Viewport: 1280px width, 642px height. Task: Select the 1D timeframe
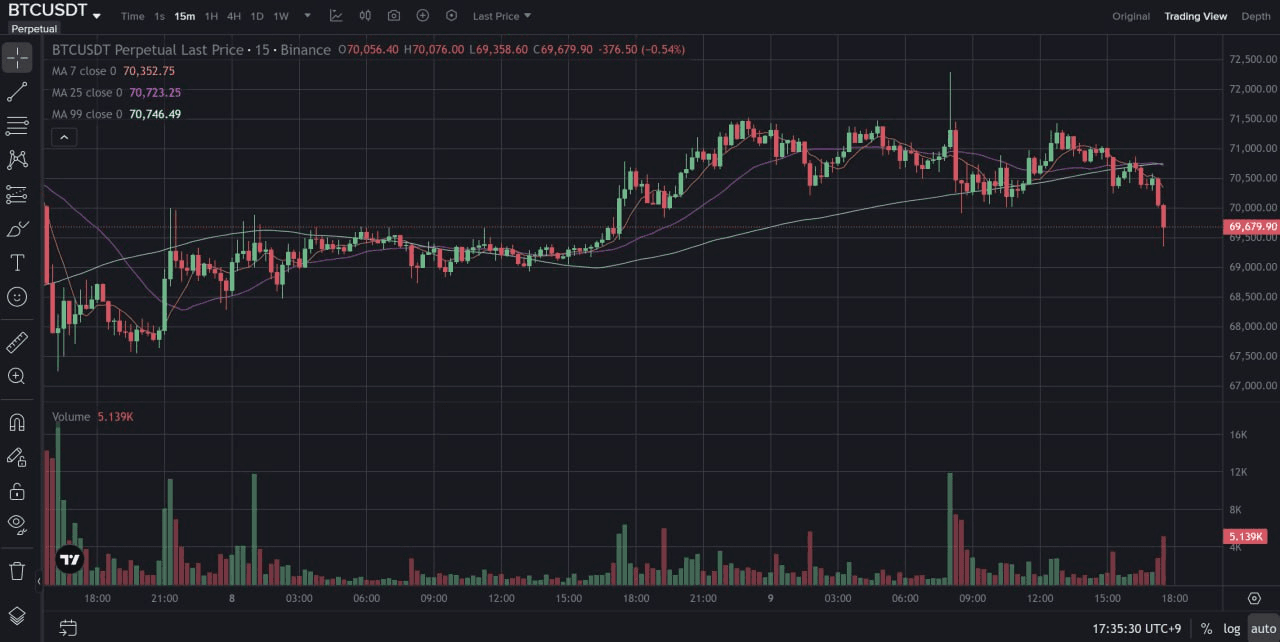(257, 15)
